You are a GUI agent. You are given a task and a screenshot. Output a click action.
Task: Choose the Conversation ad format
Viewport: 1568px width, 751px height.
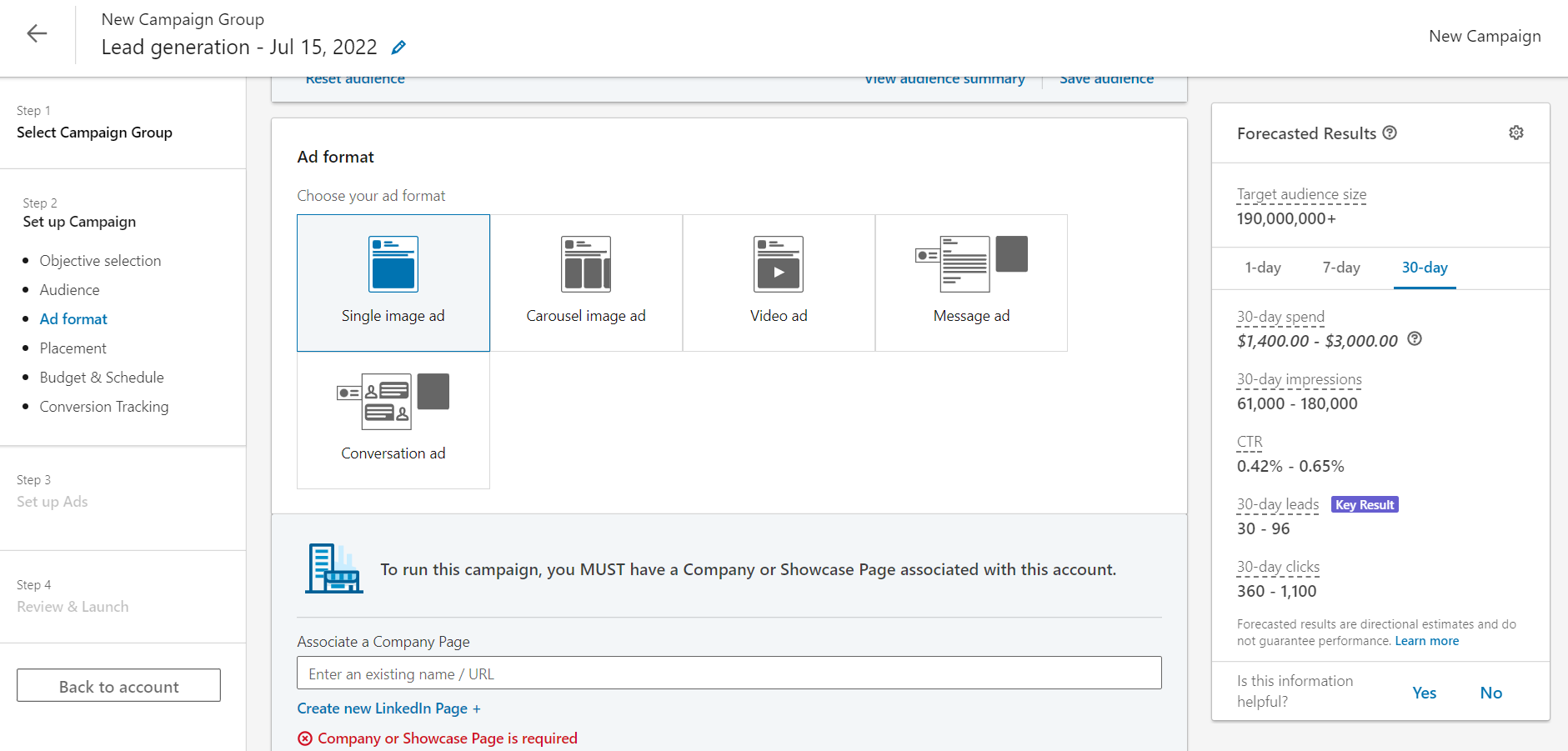click(393, 420)
